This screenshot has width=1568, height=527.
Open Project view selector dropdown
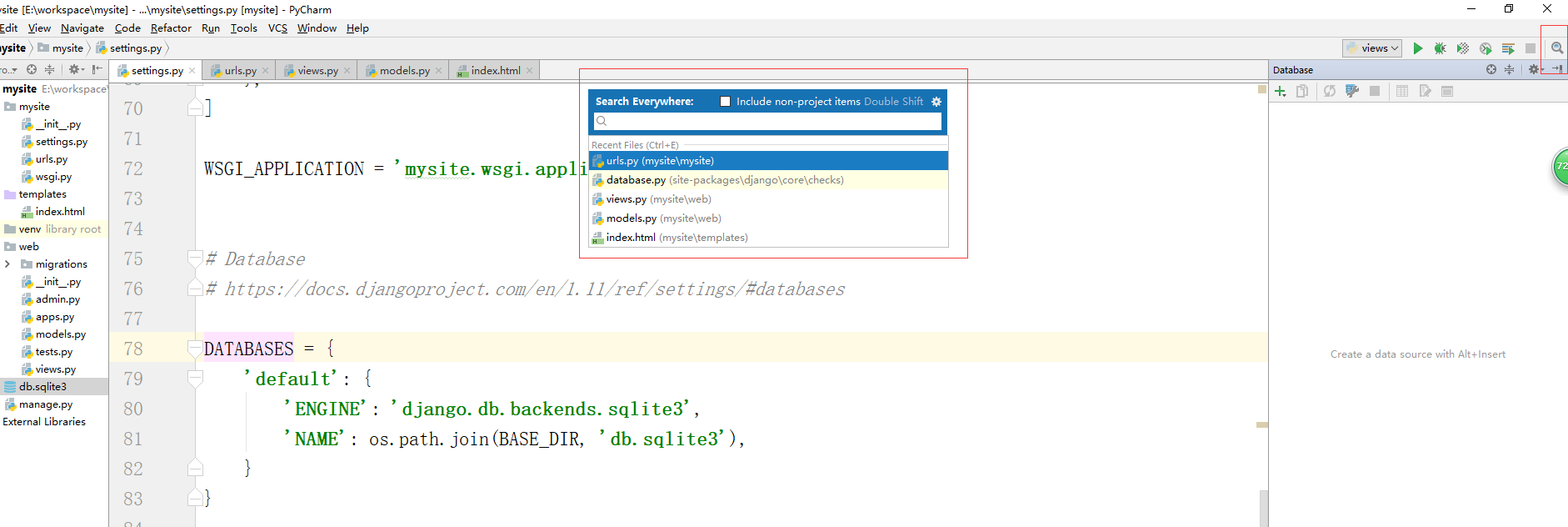point(9,69)
